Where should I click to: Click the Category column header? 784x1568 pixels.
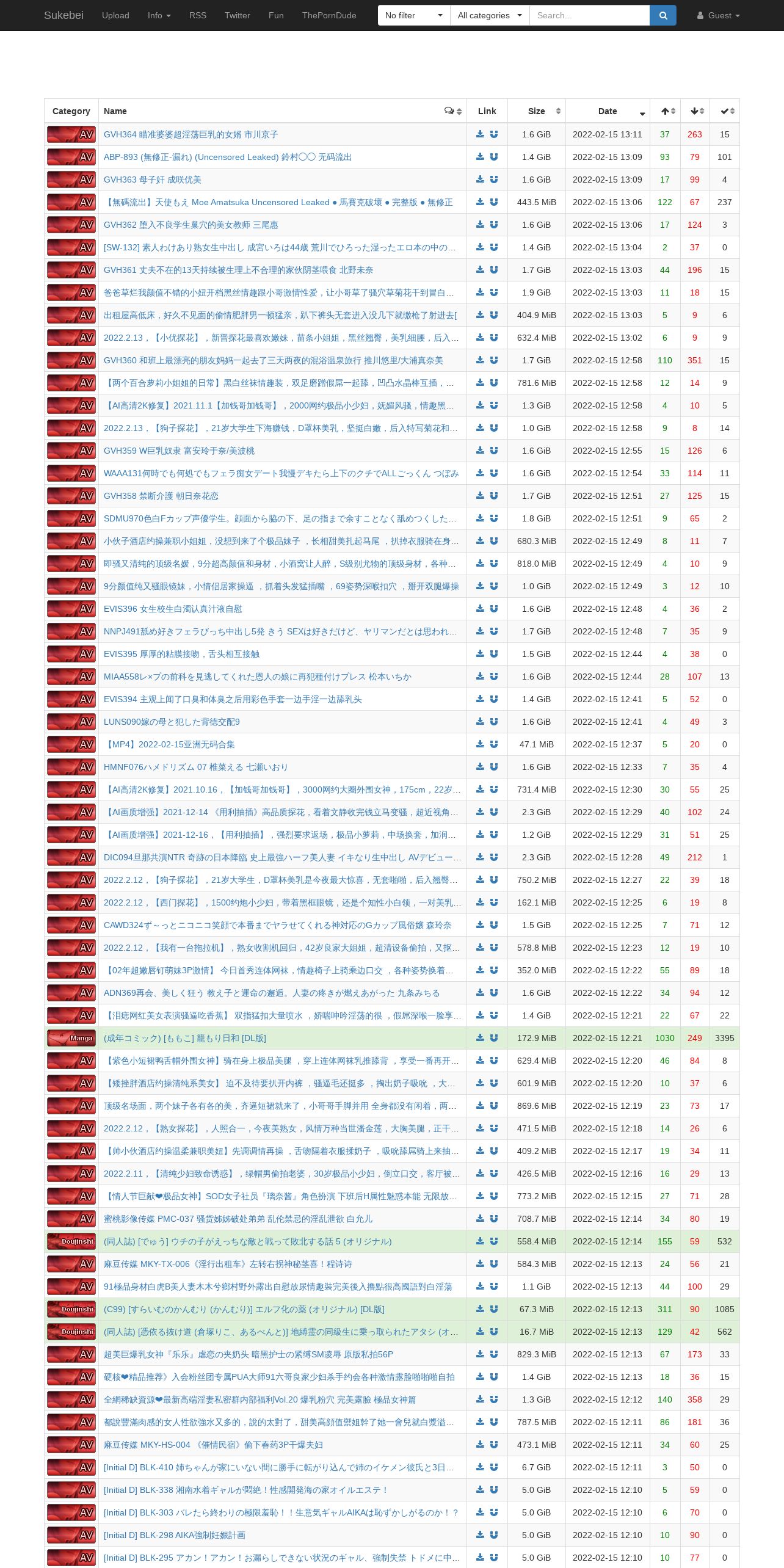71,111
